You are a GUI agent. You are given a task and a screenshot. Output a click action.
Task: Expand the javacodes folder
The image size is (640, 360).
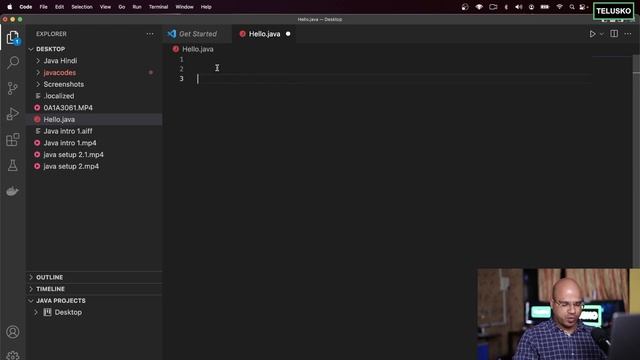[x=60, y=73]
